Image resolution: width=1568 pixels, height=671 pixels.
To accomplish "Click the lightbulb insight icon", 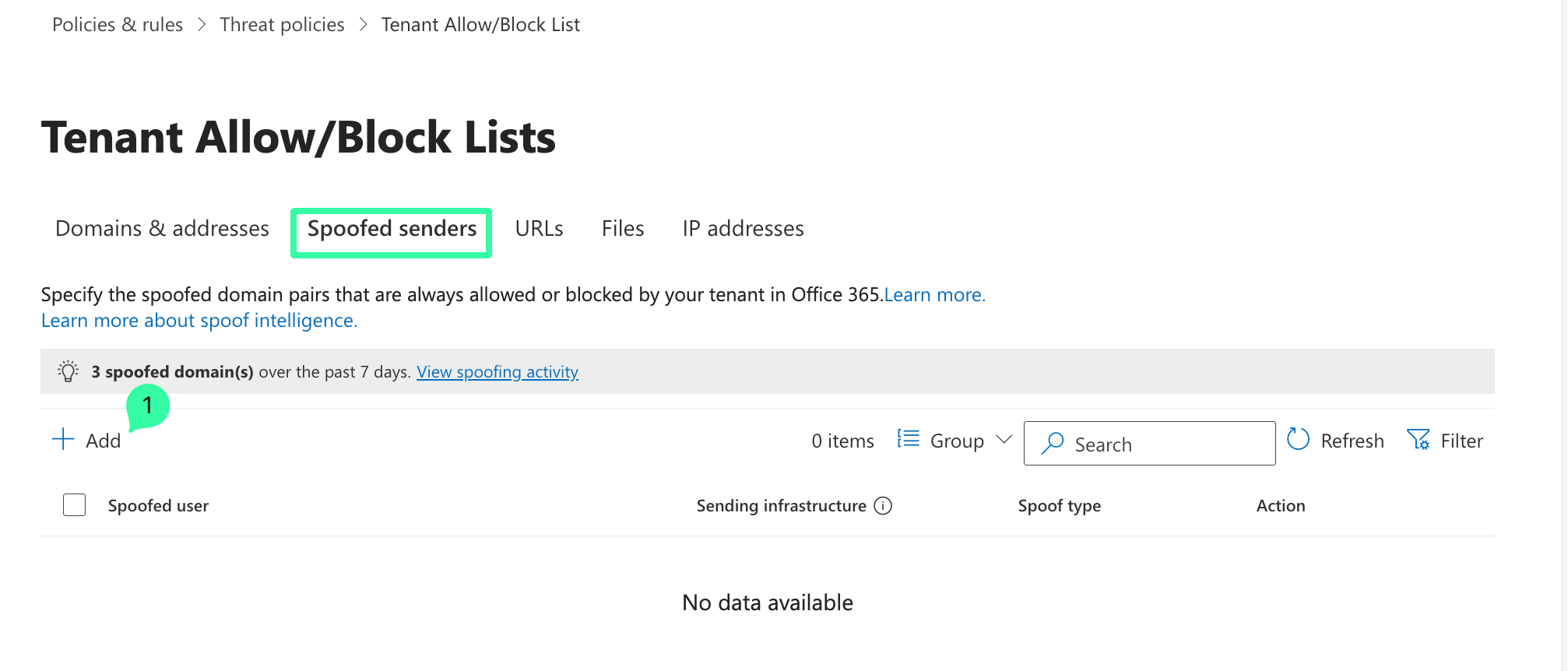I will pyautogui.click(x=69, y=371).
